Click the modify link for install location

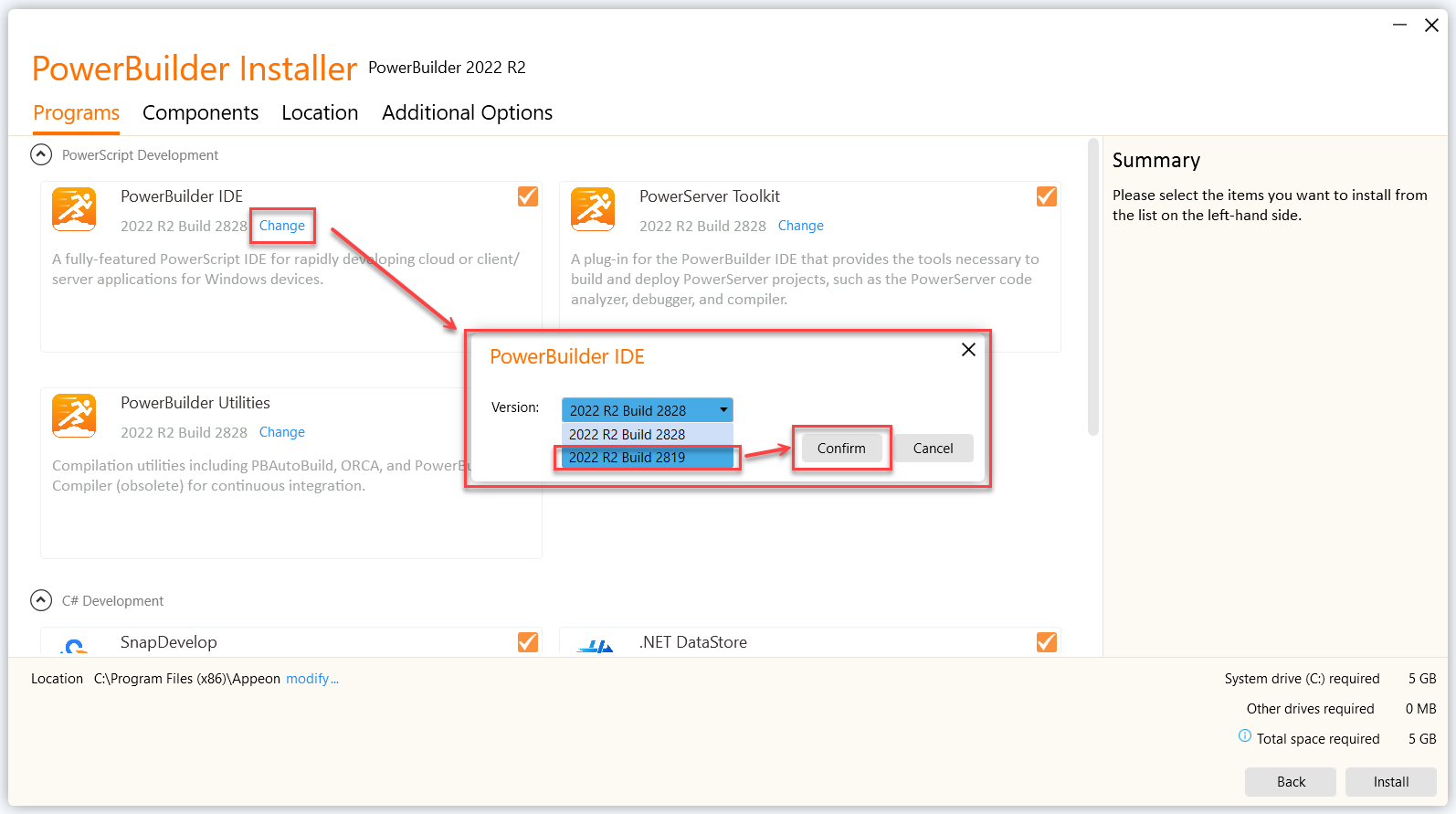point(311,679)
